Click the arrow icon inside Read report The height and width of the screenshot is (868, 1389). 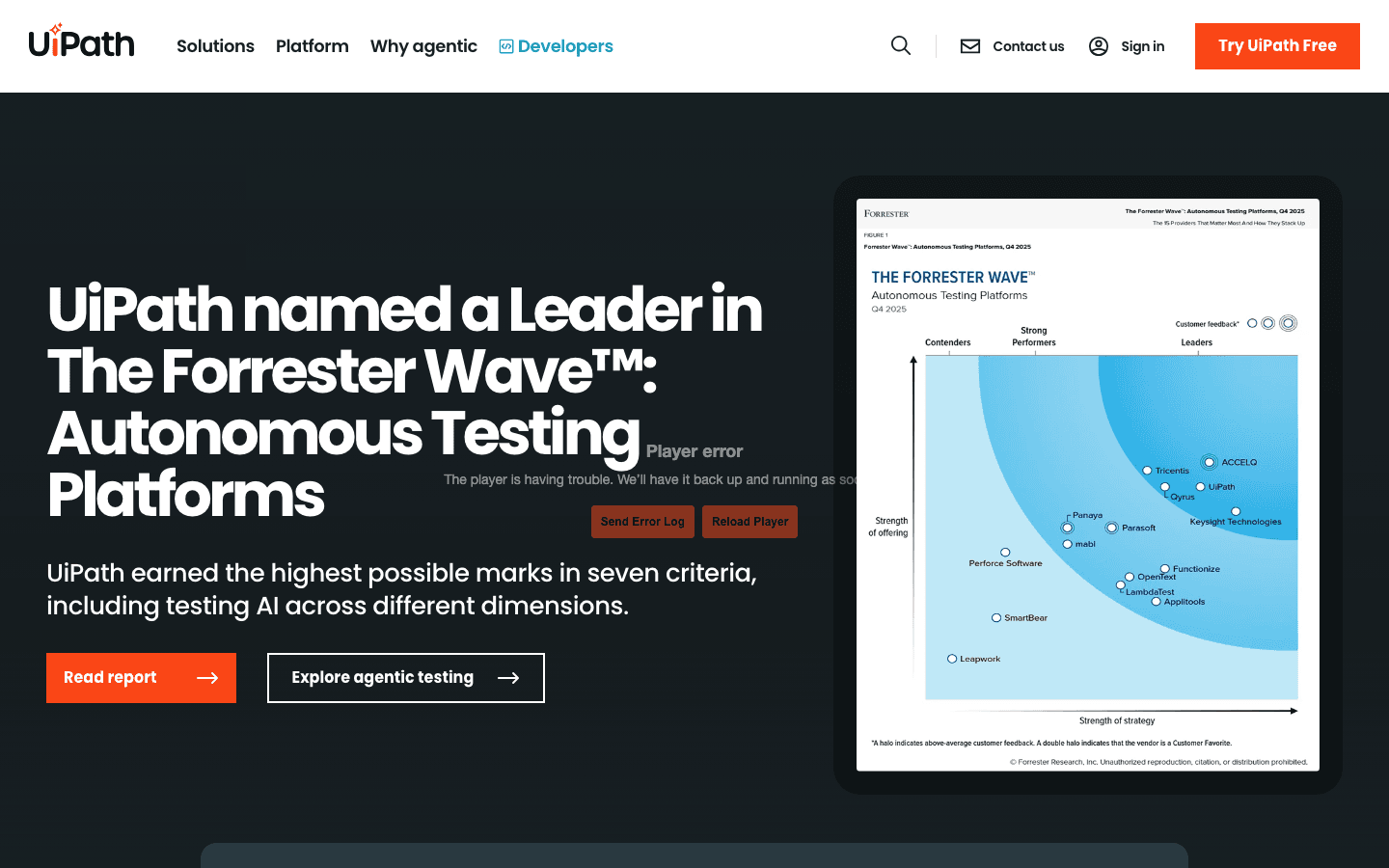[x=208, y=678]
